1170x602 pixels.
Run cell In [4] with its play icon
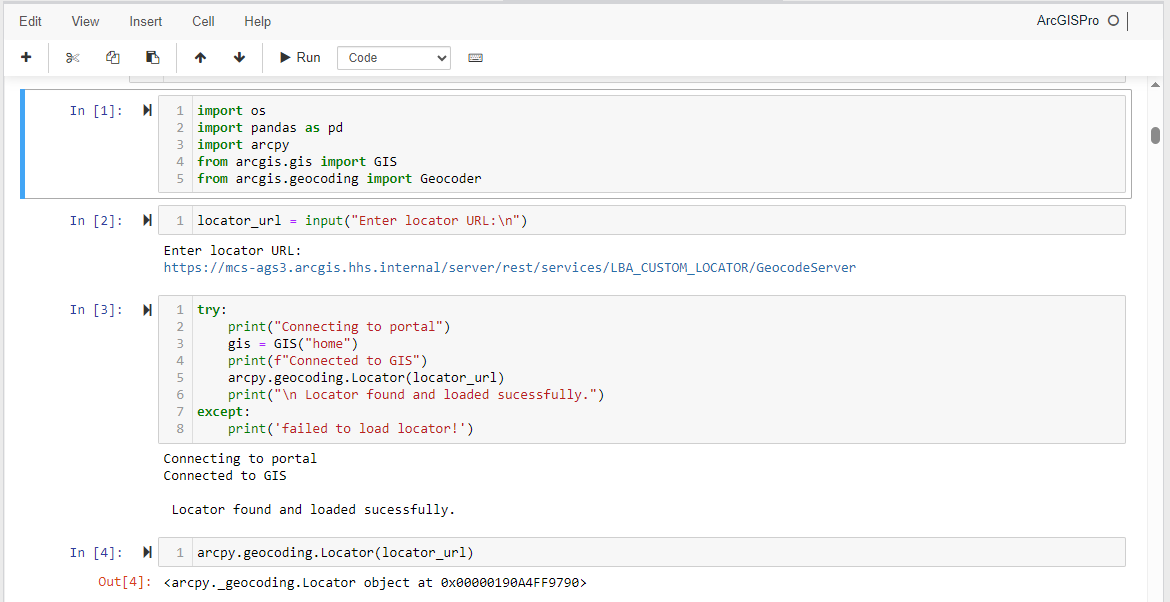[x=146, y=552]
